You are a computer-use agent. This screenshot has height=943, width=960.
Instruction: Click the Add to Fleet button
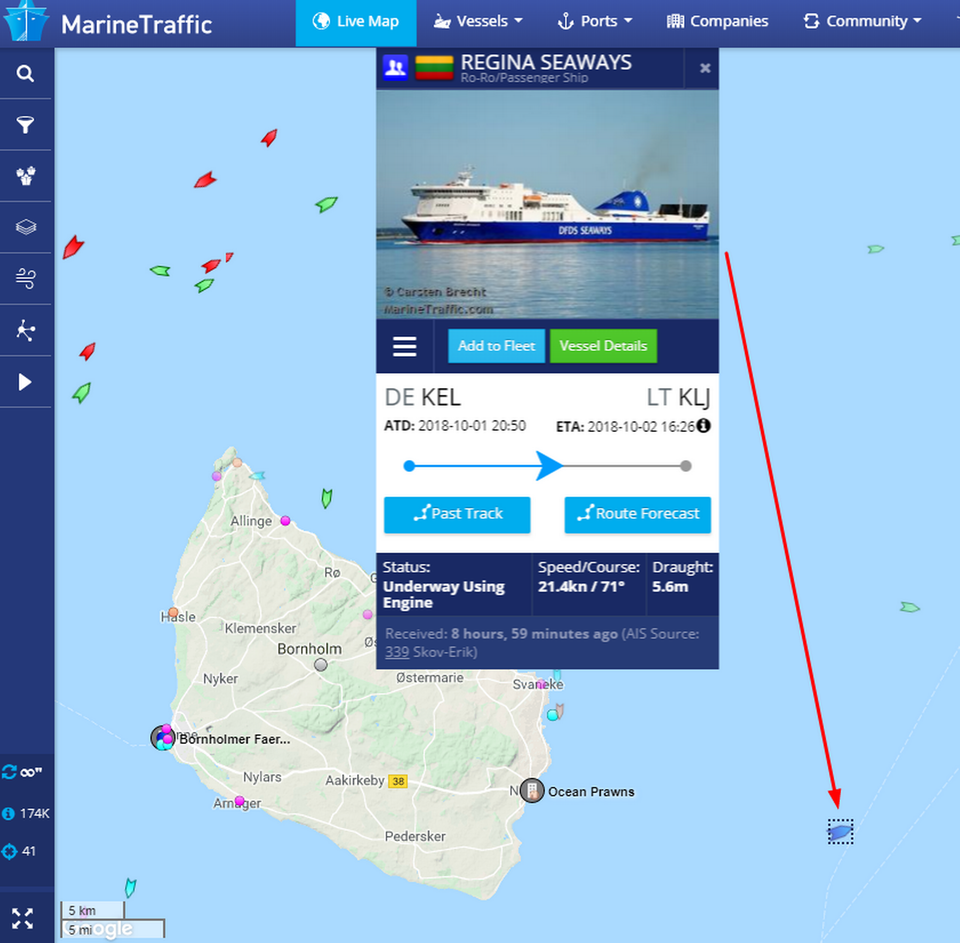pyautogui.click(x=497, y=346)
